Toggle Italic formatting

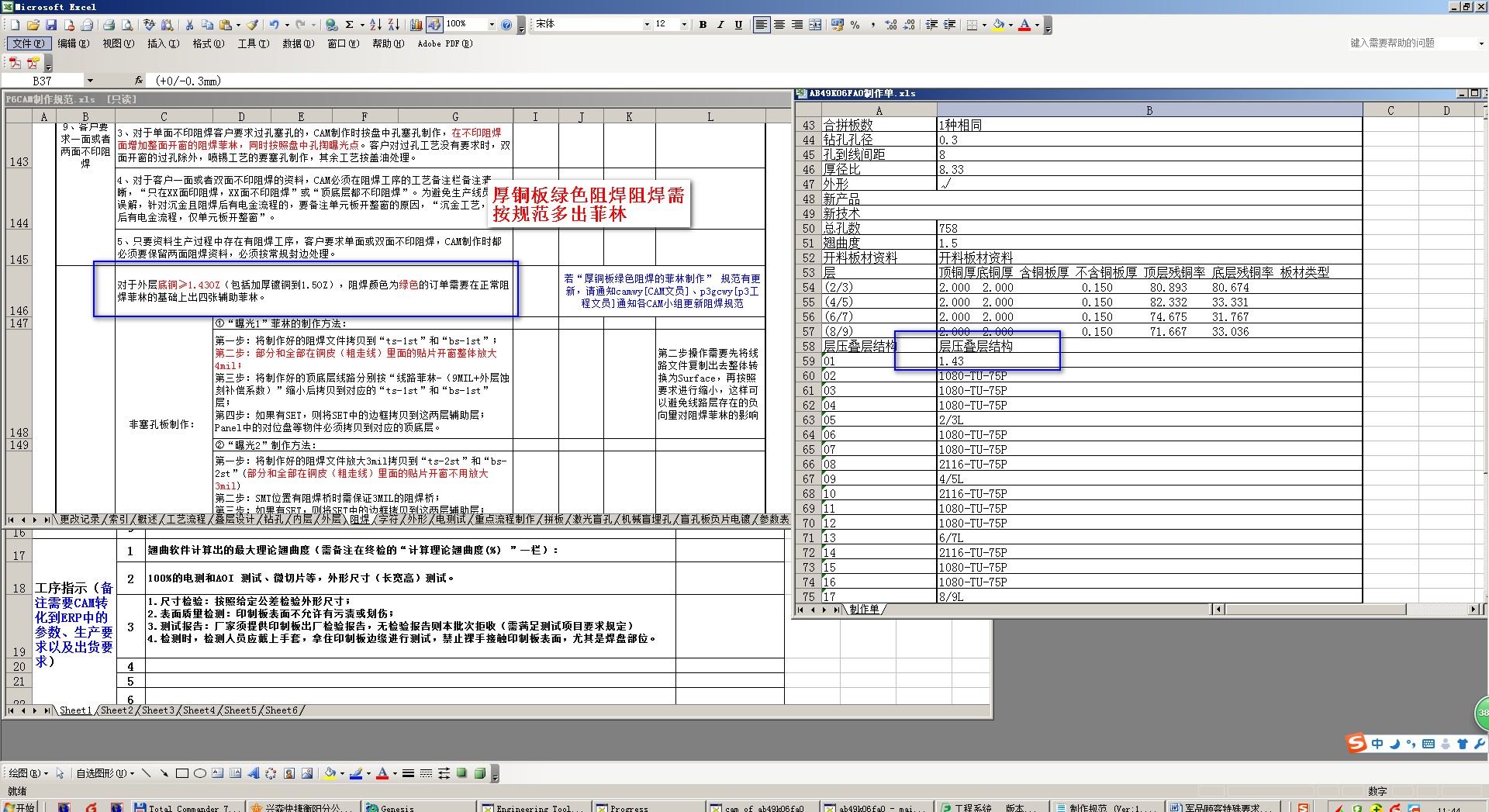[x=720, y=25]
